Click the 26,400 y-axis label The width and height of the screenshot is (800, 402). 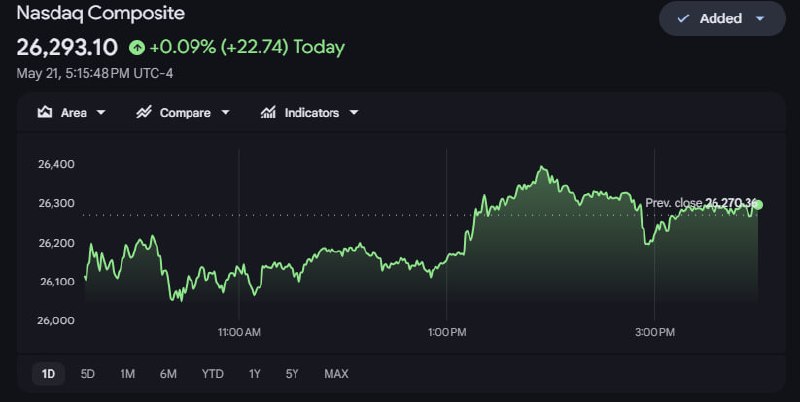pos(56,164)
